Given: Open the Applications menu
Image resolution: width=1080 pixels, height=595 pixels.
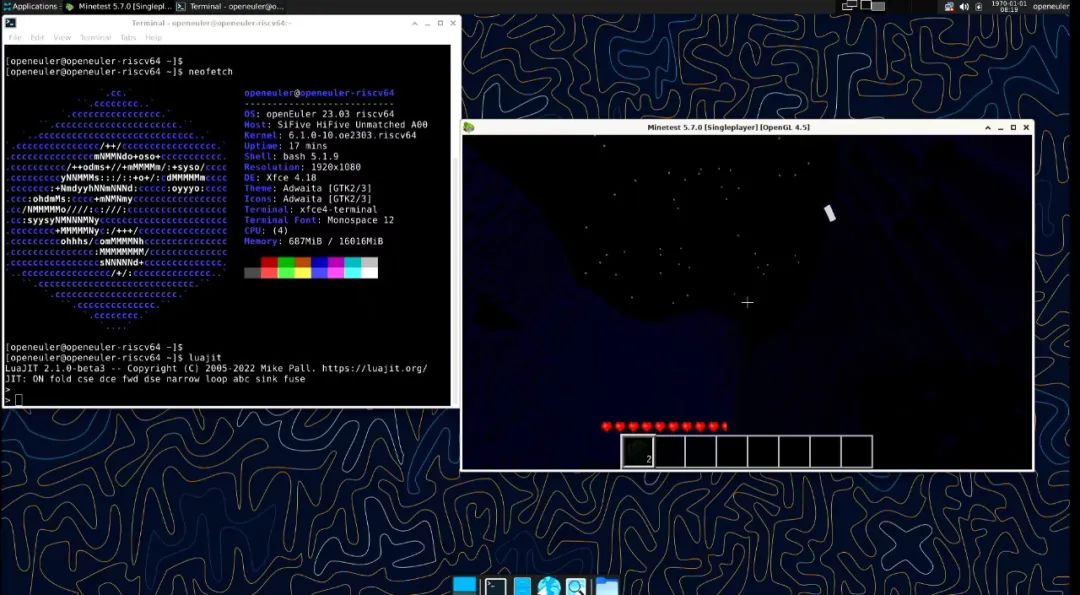Looking at the screenshot, I should pyautogui.click(x=30, y=6).
